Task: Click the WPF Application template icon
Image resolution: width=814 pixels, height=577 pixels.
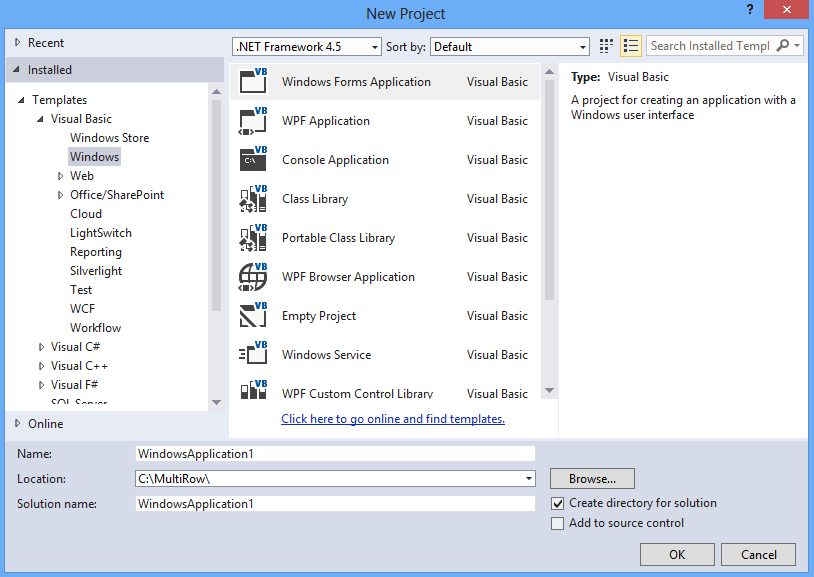Action: tap(253, 120)
